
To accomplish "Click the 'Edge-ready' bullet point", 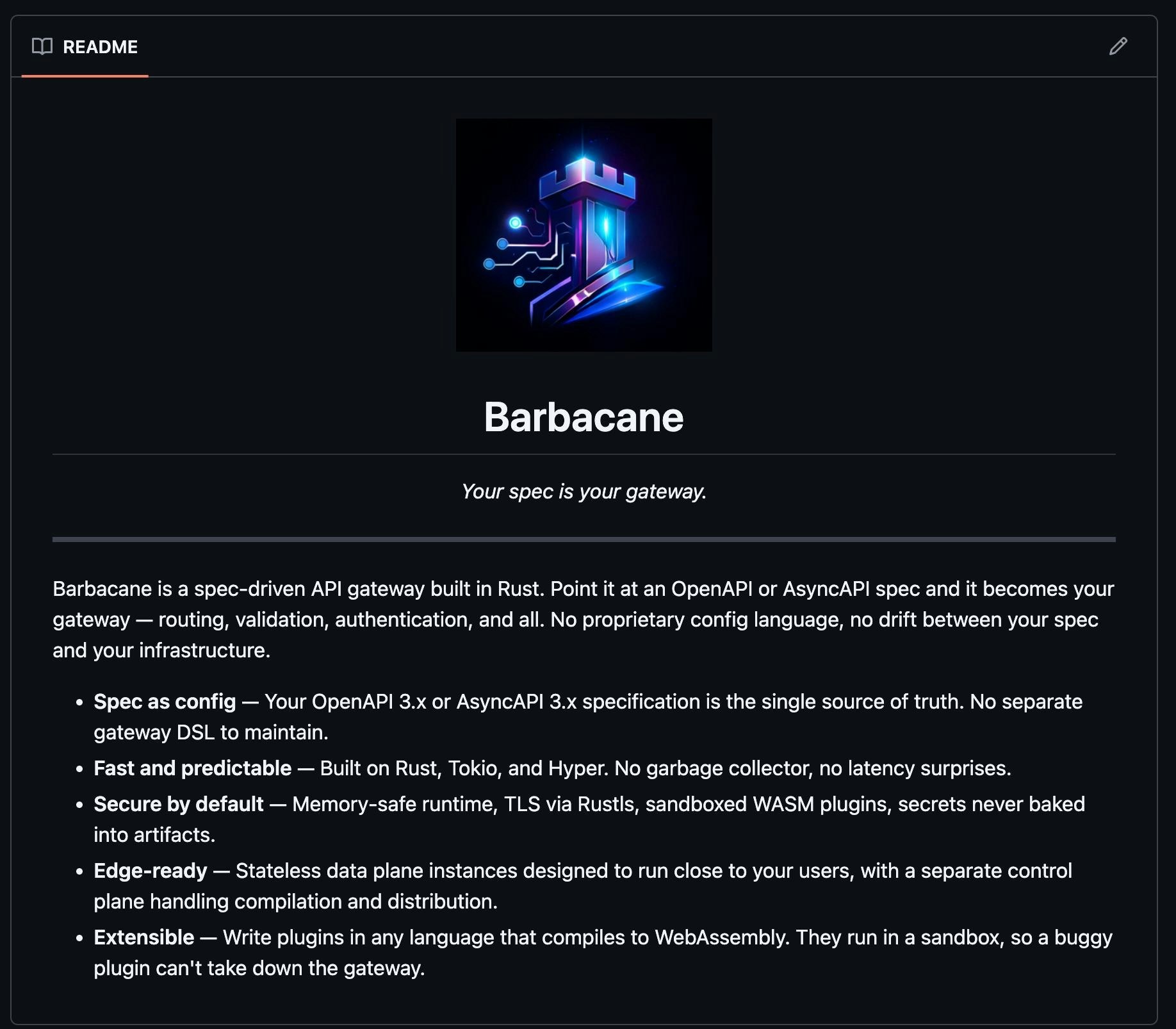I will (150, 871).
